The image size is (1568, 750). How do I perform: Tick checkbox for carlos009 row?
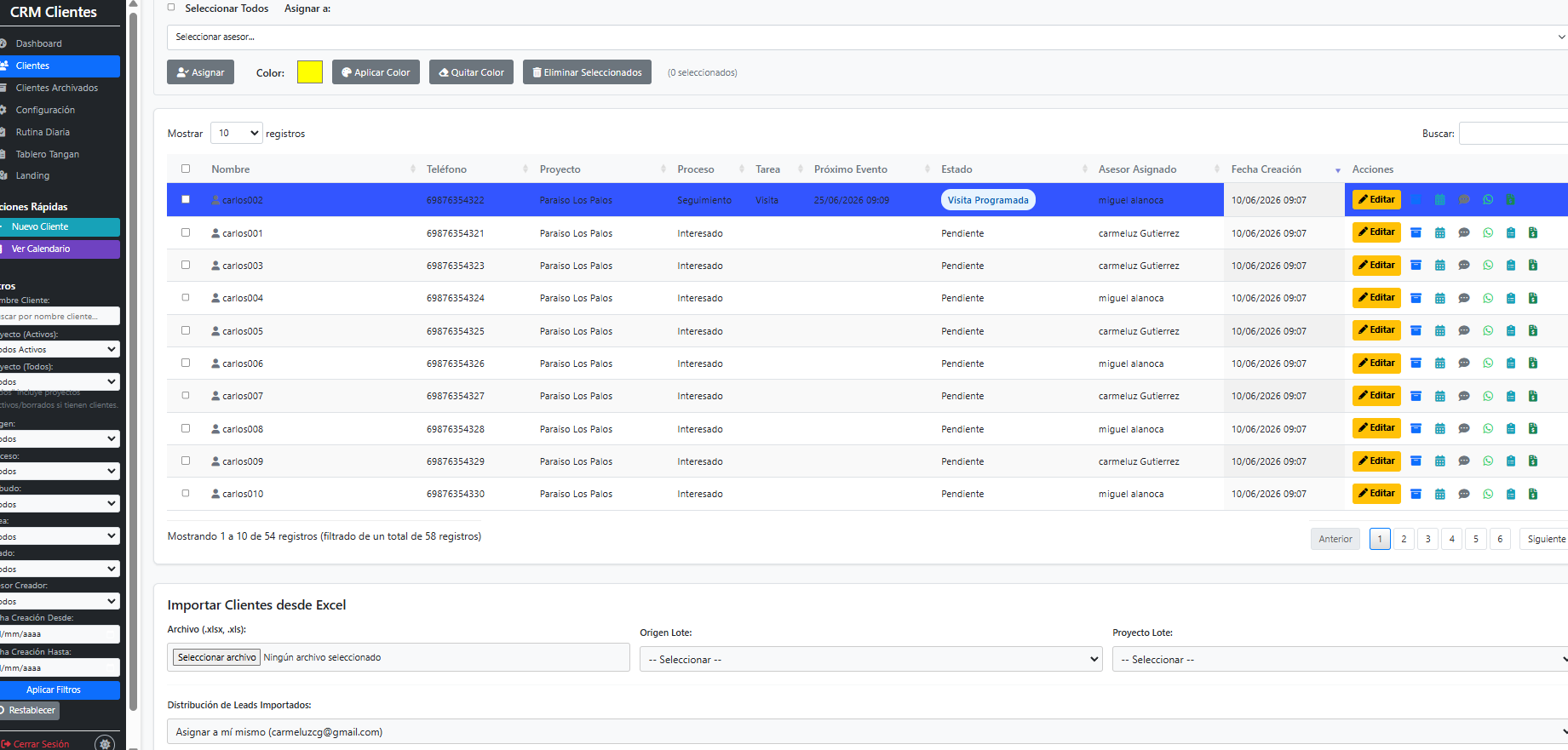click(186, 461)
